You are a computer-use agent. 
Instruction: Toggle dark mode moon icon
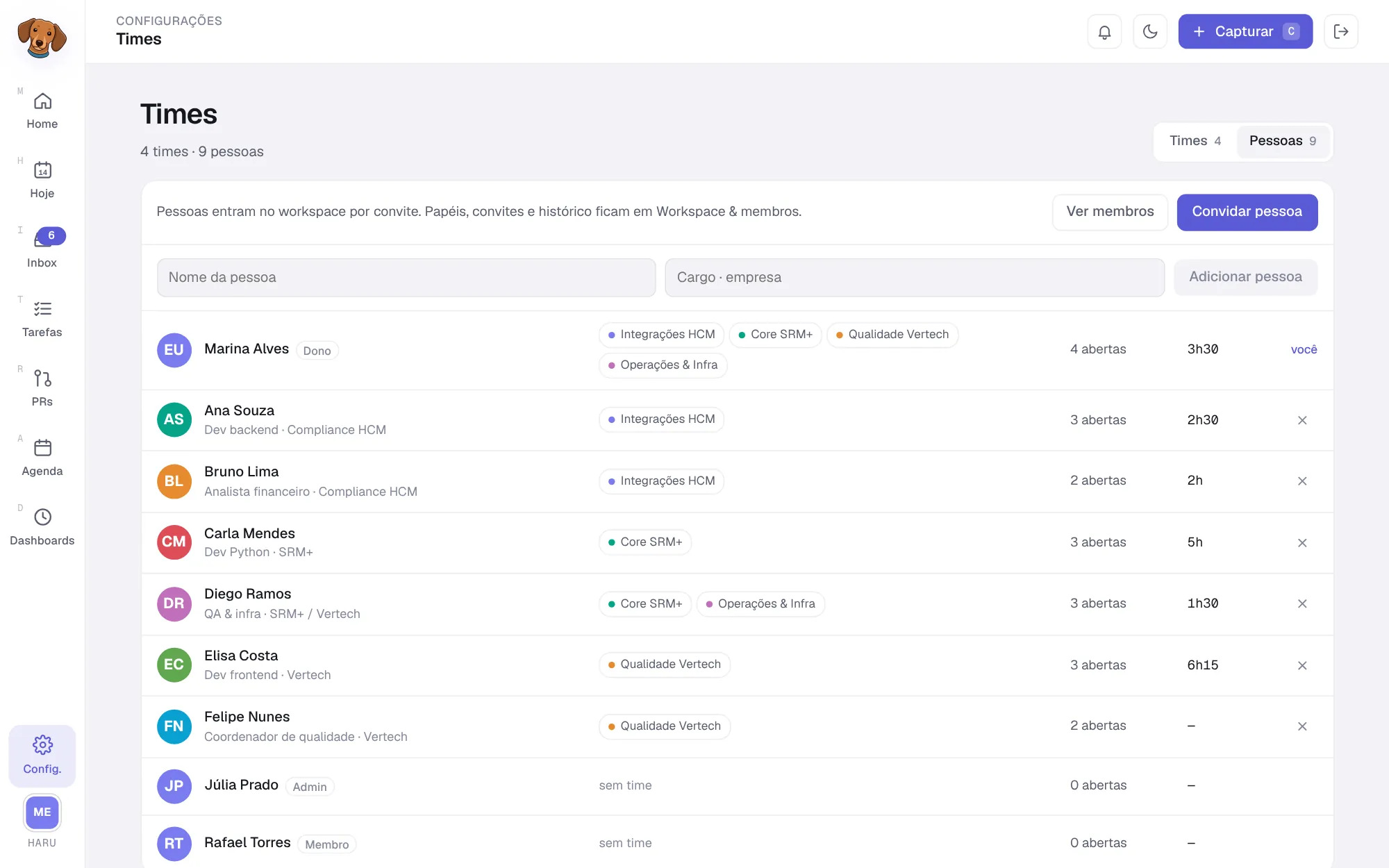(1150, 31)
